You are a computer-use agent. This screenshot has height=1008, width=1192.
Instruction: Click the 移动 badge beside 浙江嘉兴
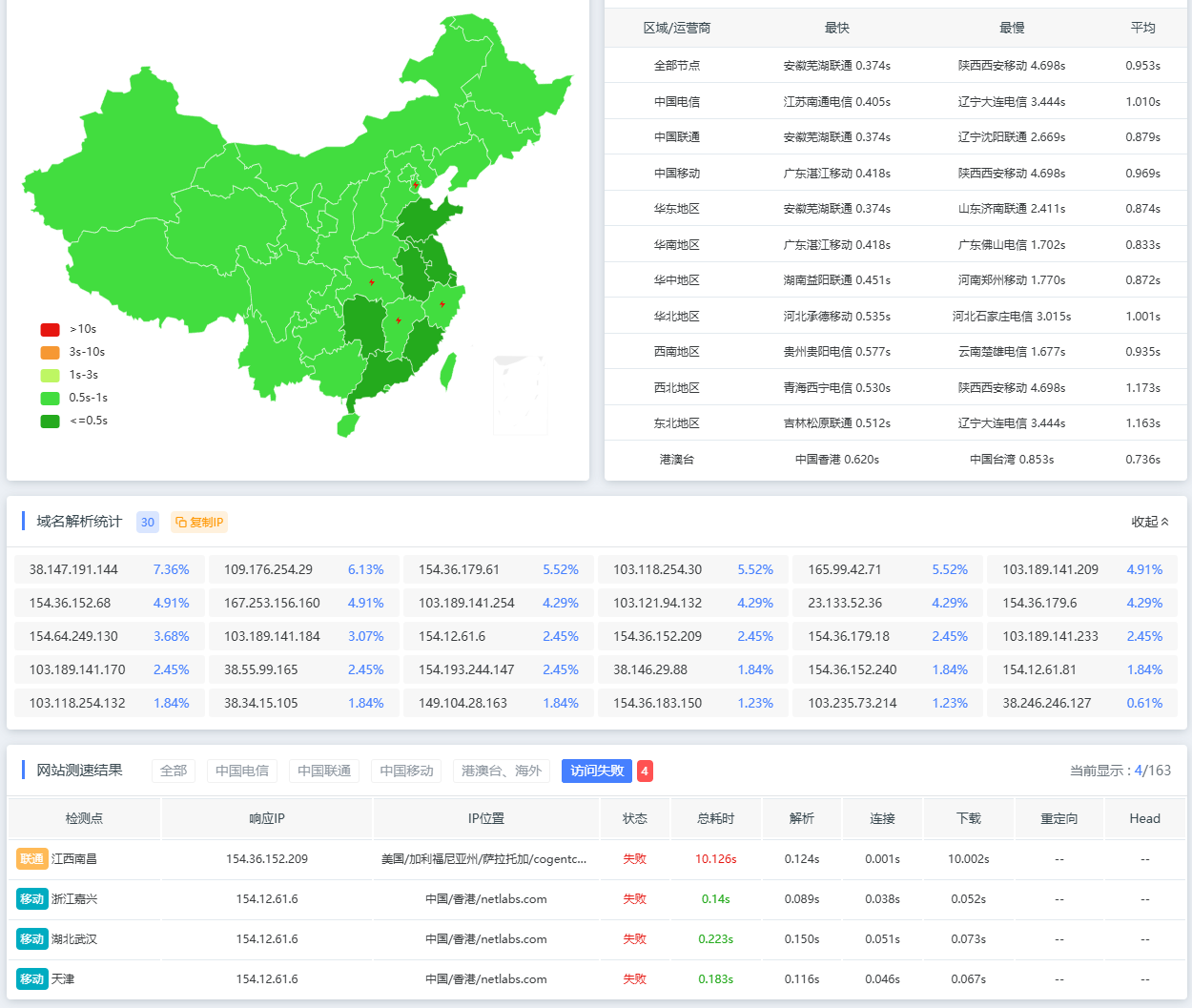32,899
